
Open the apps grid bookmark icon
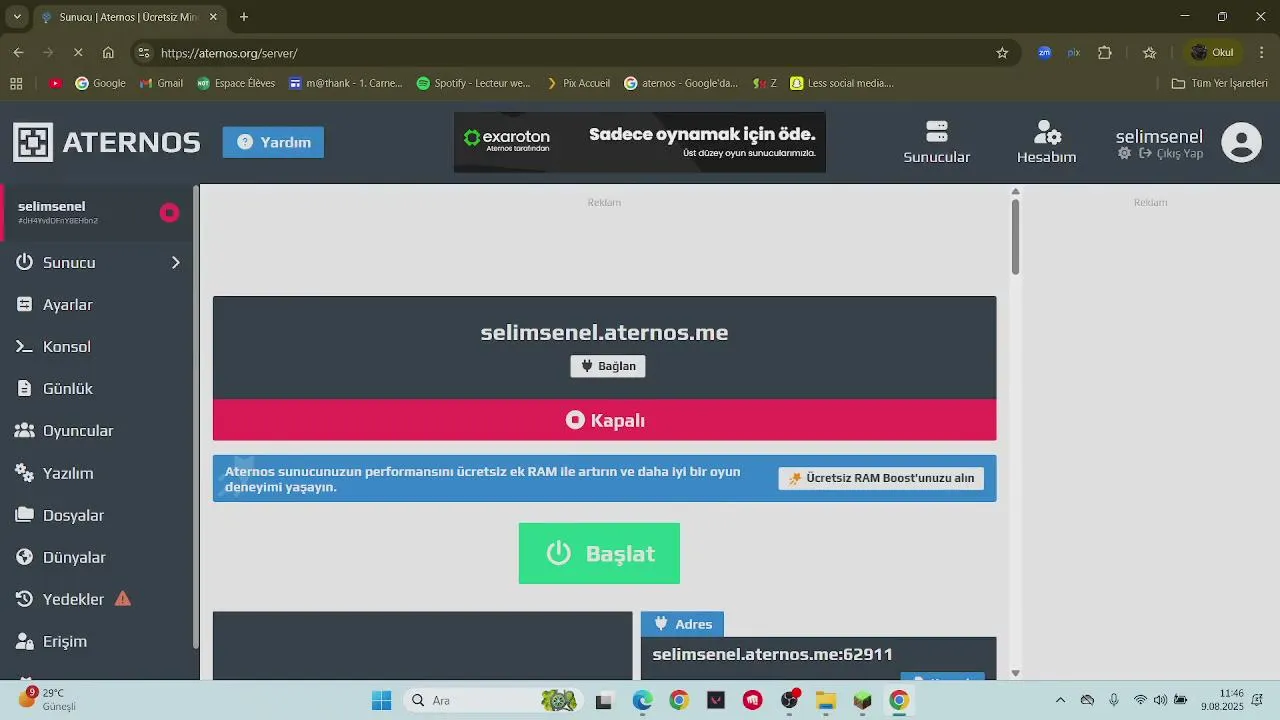coord(16,83)
